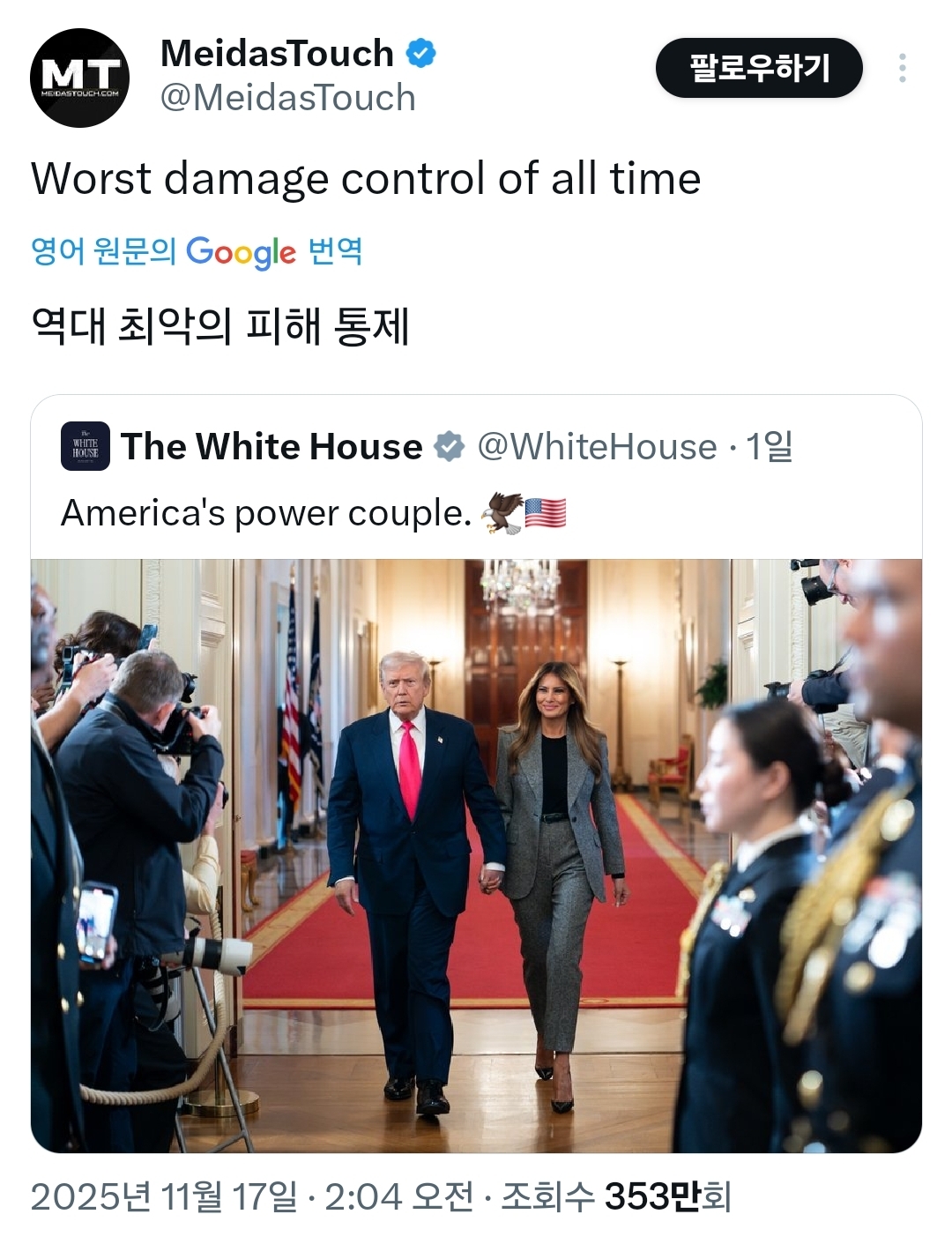The image size is (952, 1244).
Task: Select the translated Korean tweet text
Action: (220, 327)
